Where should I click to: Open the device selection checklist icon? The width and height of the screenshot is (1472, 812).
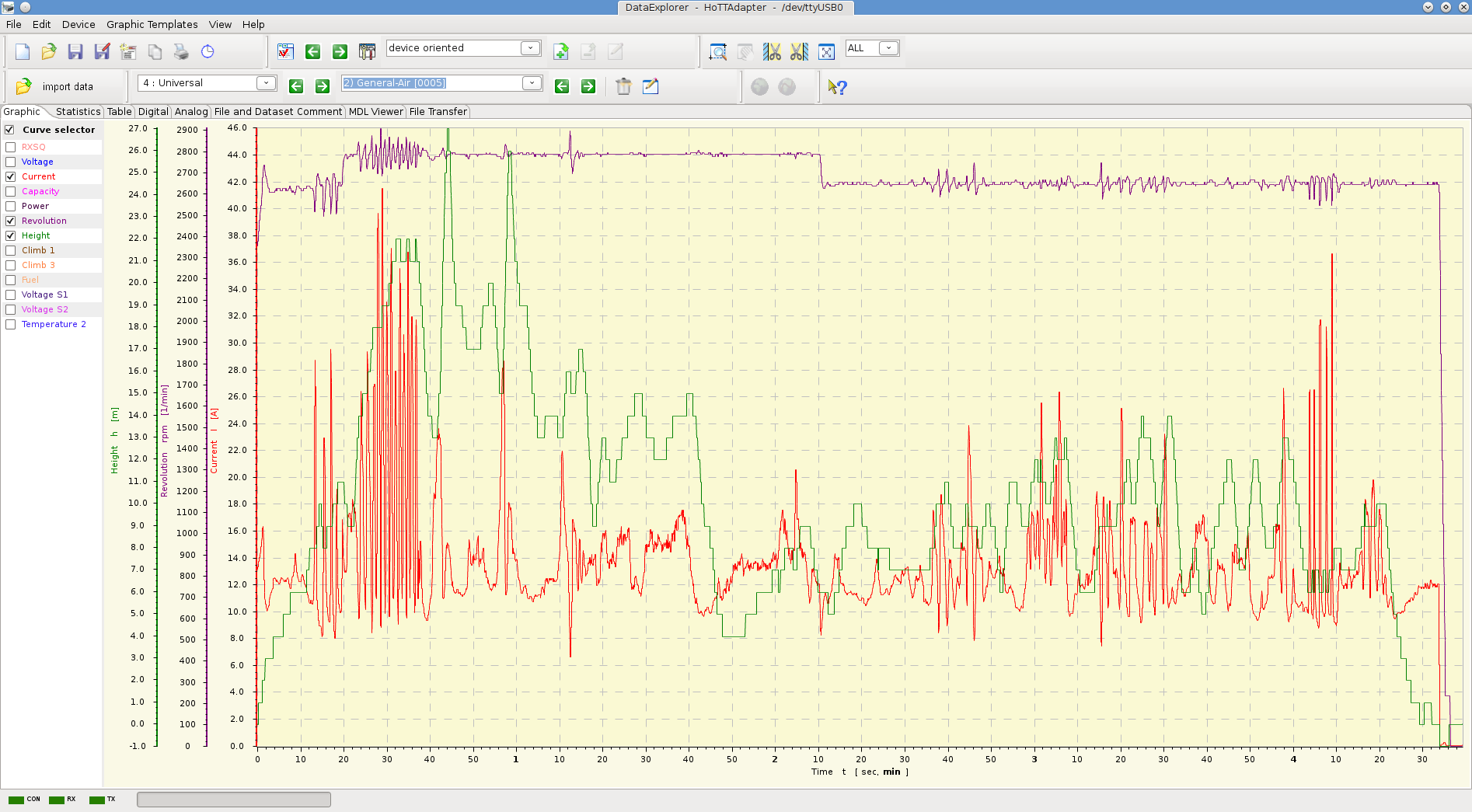click(x=285, y=52)
